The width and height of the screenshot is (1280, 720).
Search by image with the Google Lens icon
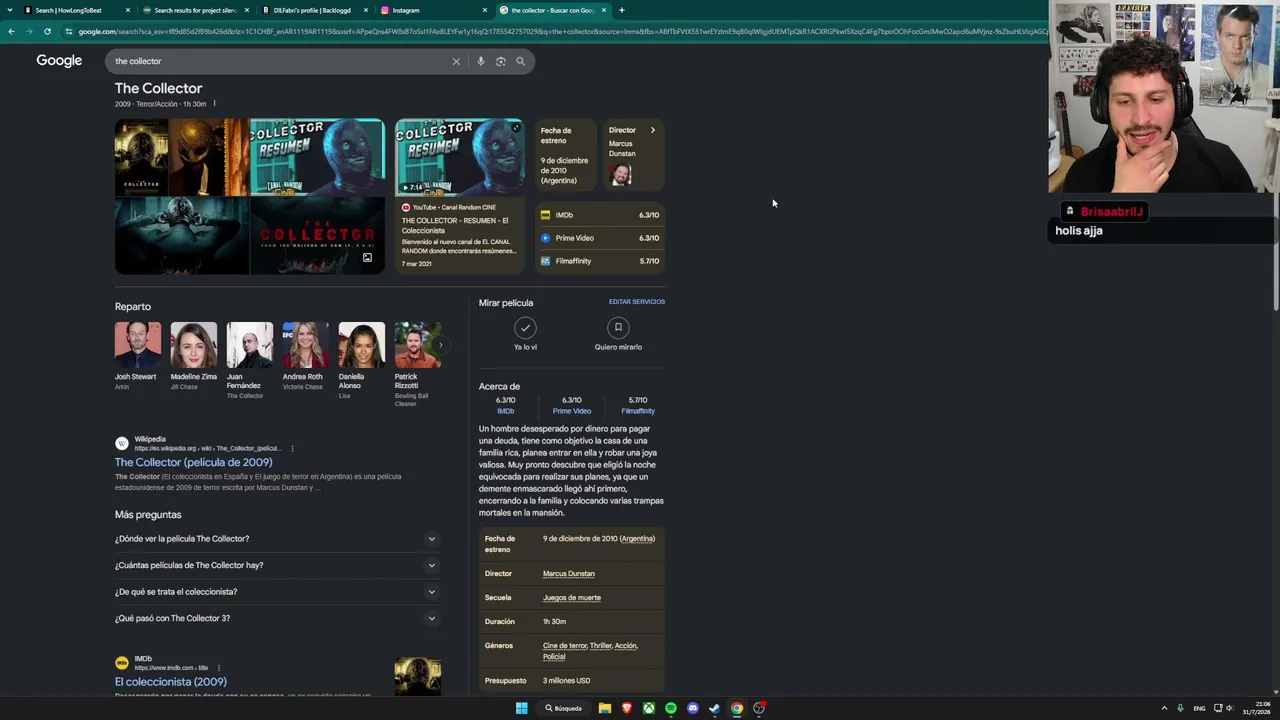[501, 61]
